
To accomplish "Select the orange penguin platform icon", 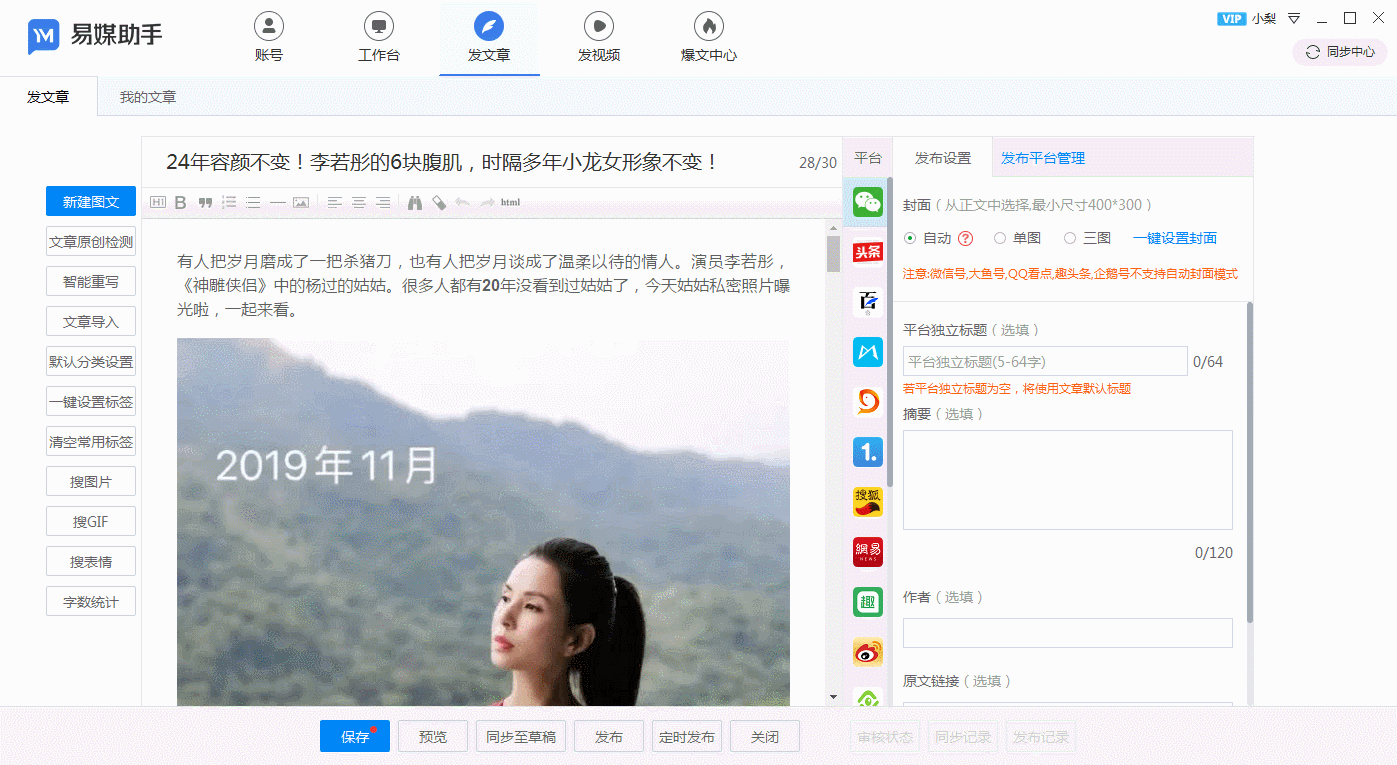I will pyautogui.click(x=868, y=401).
